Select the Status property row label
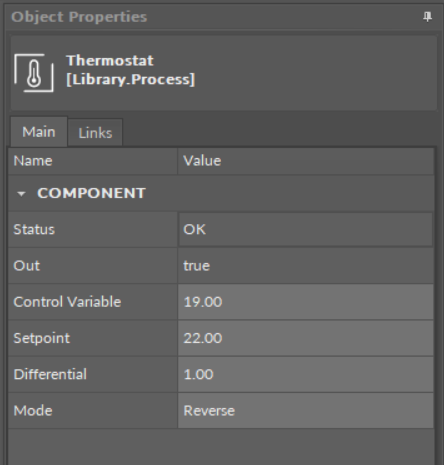 coord(93,229)
